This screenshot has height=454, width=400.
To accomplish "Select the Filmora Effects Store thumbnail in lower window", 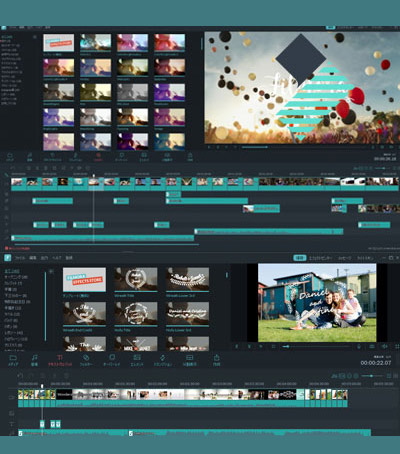I will tap(84, 280).
